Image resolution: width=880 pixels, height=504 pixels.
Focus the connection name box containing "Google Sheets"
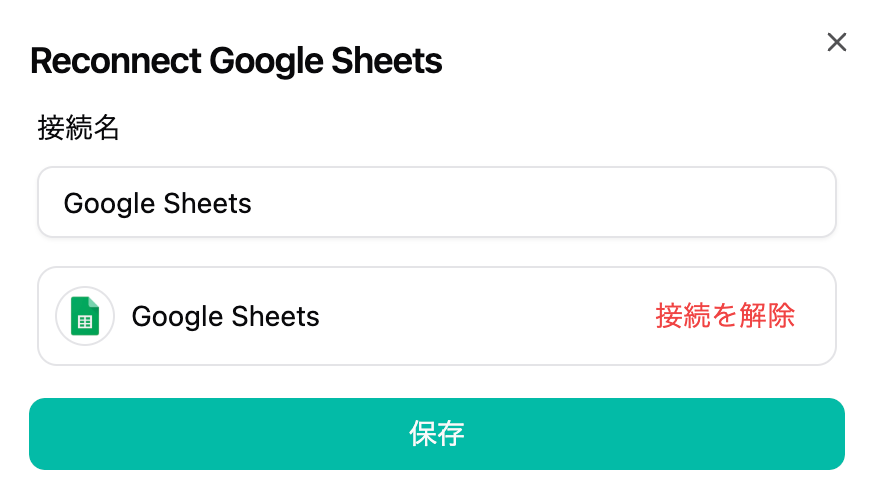pyautogui.click(x=436, y=203)
